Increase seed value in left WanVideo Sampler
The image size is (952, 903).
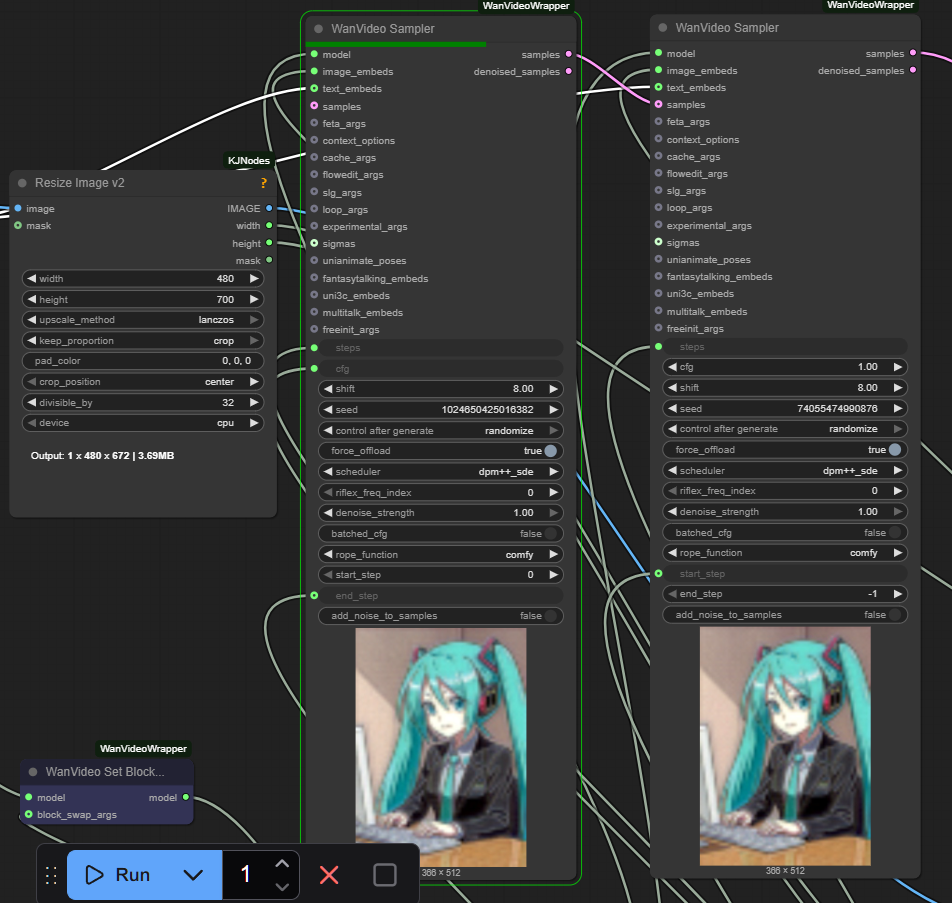554,409
